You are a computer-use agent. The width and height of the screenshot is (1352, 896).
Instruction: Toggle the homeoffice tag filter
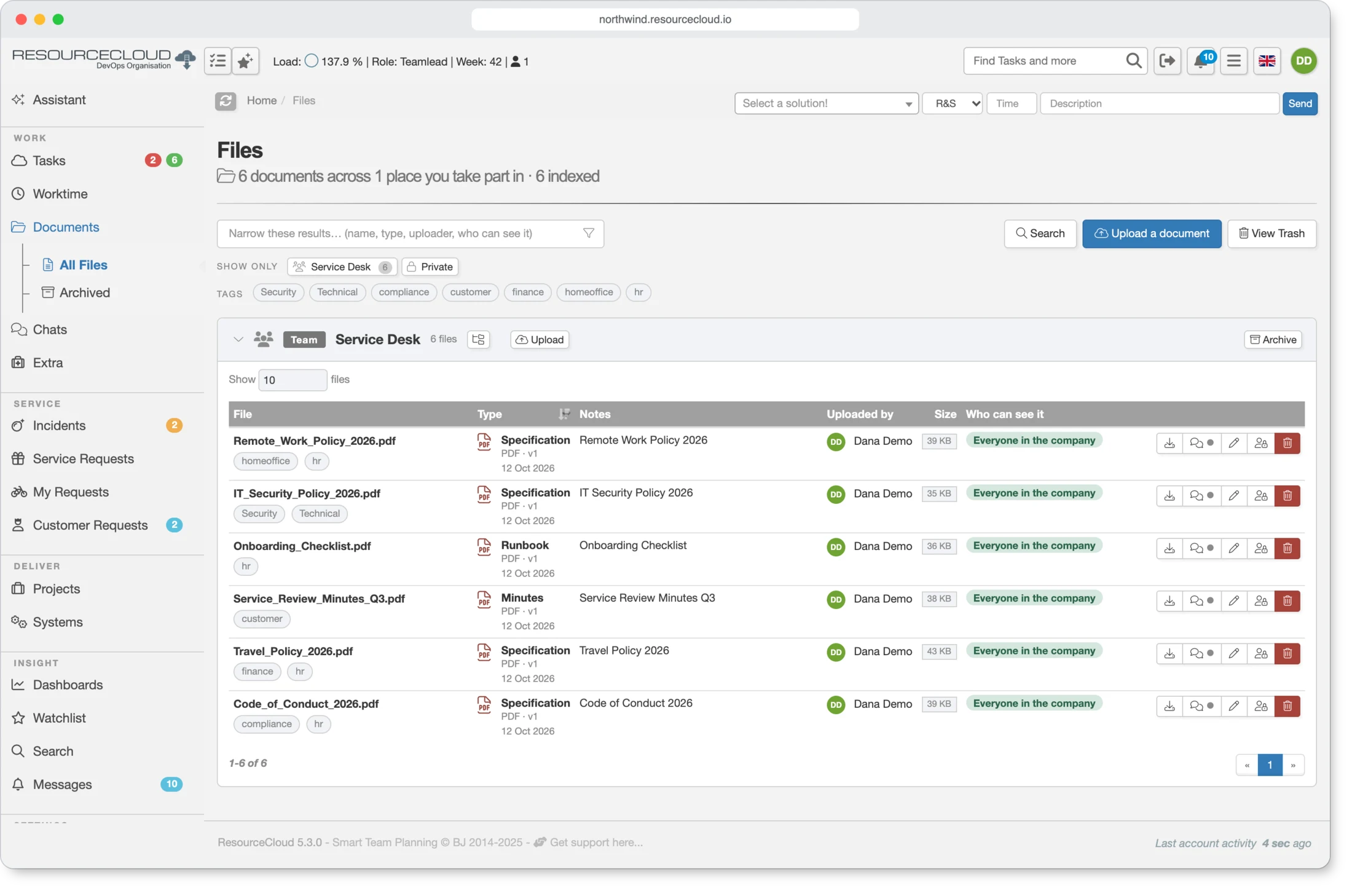click(588, 293)
